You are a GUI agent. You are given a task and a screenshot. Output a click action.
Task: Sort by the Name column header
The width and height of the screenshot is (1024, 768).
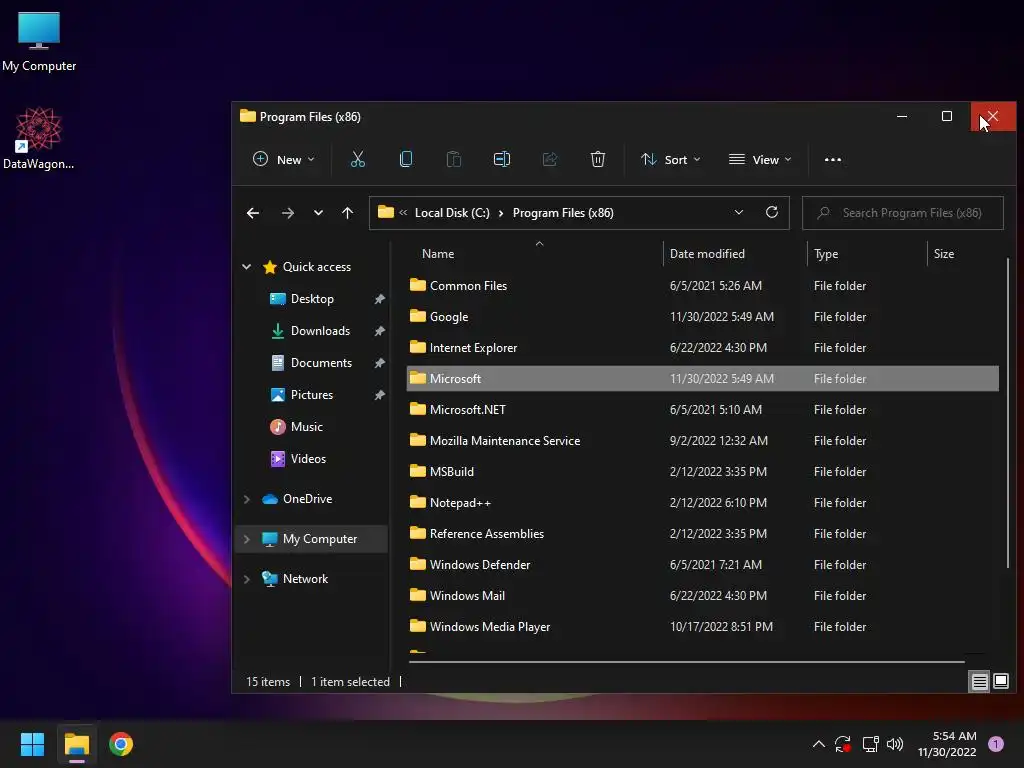(536, 253)
